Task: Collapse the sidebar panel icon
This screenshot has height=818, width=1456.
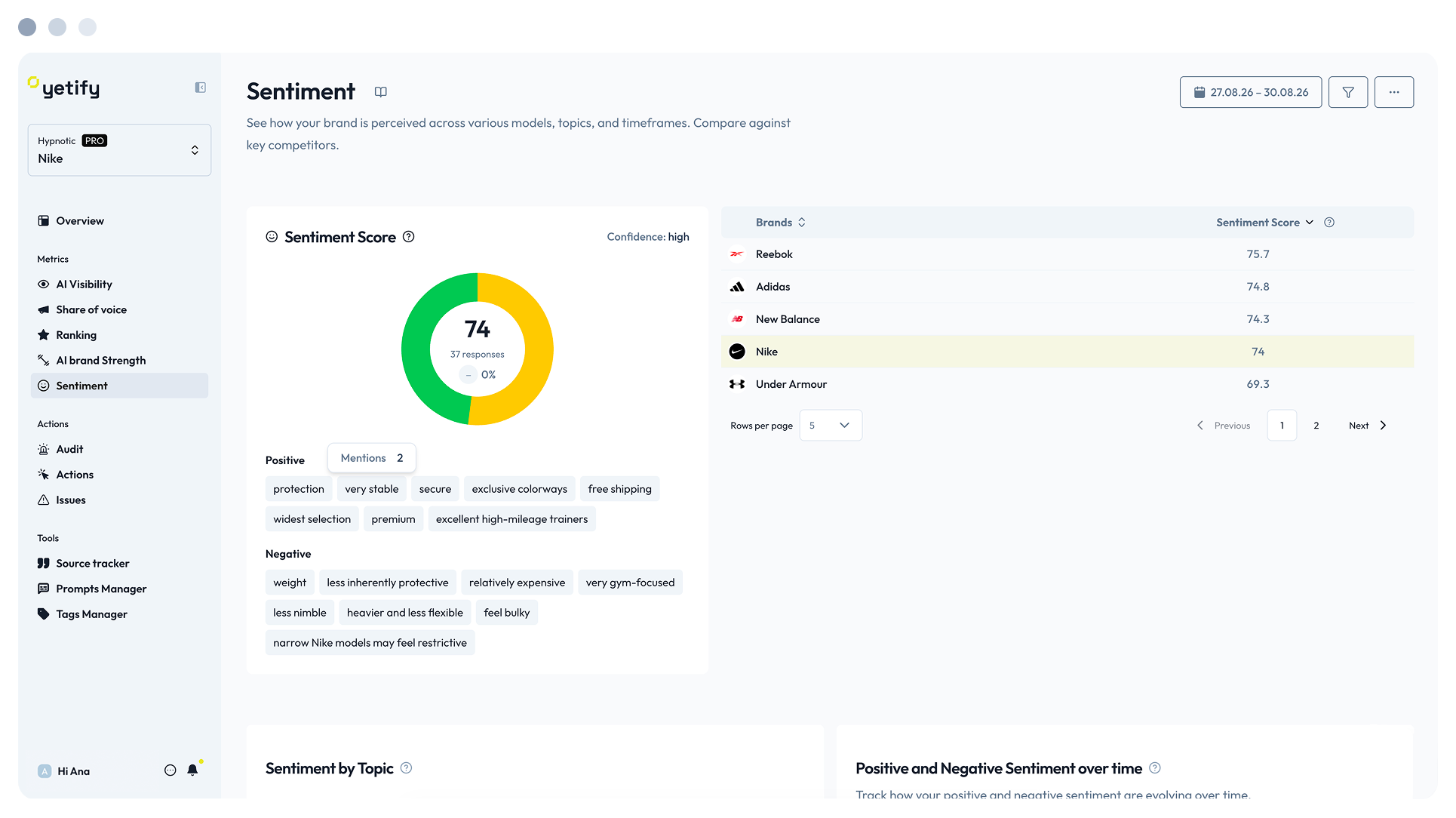Action: pyautogui.click(x=201, y=88)
